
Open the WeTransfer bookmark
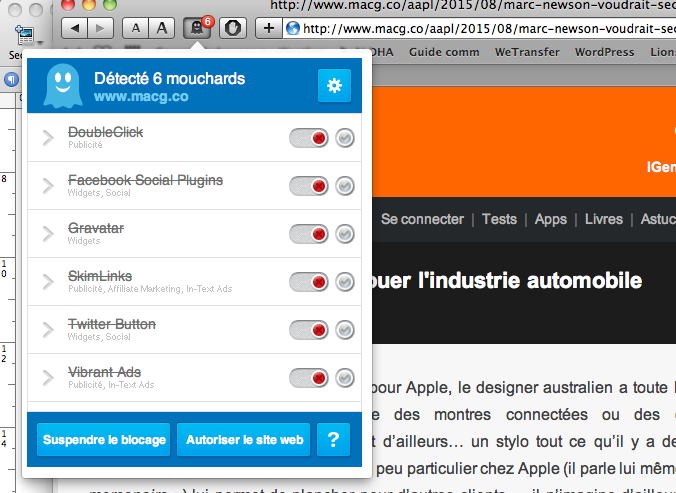pyautogui.click(x=527, y=52)
